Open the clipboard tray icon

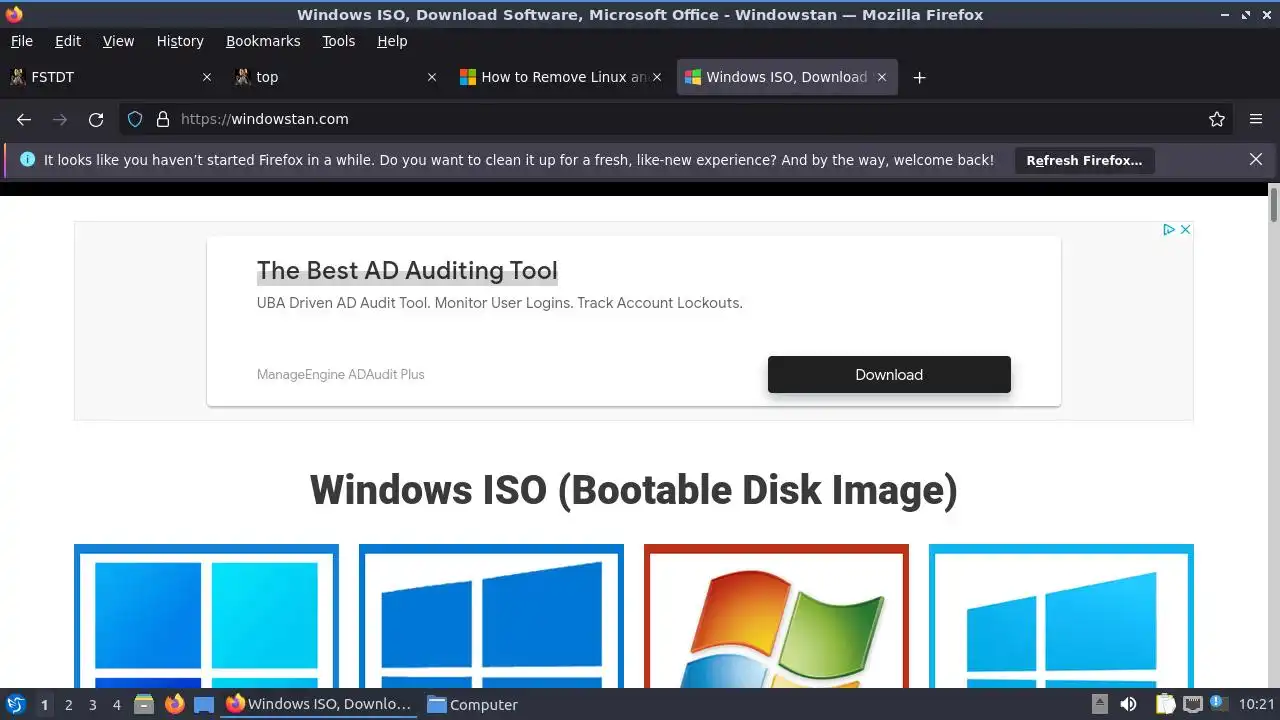[1165, 704]
